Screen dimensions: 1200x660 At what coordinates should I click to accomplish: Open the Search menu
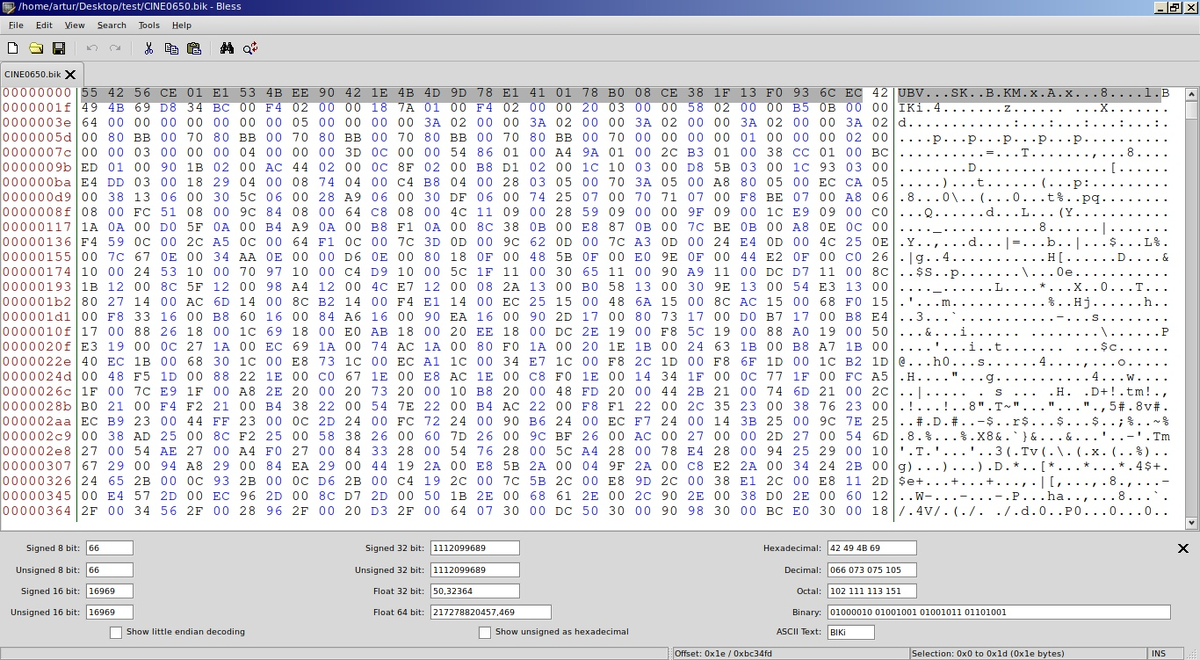pos(112,25)
